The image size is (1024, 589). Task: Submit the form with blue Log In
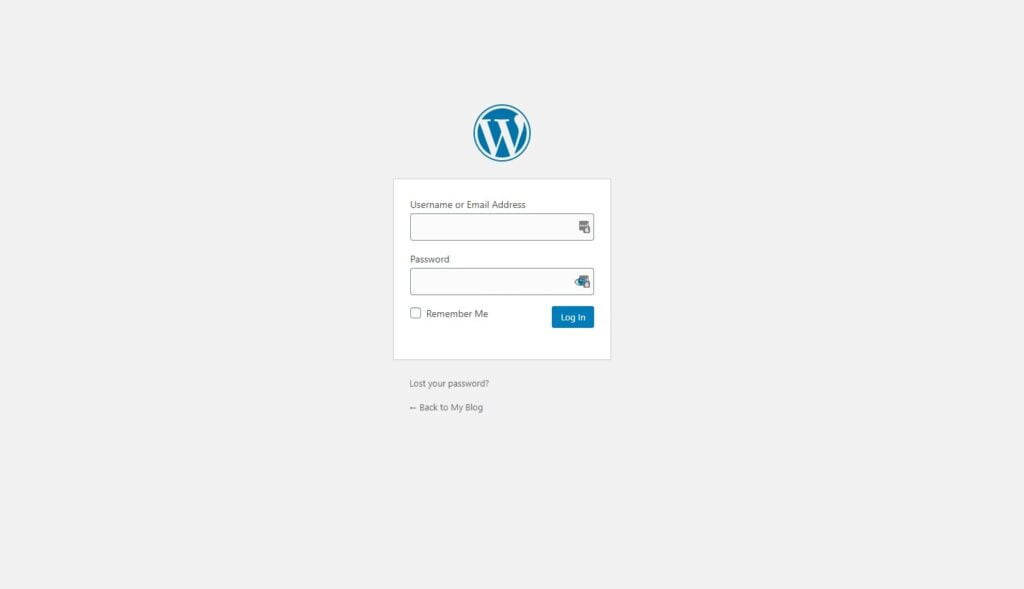point(573,317)
